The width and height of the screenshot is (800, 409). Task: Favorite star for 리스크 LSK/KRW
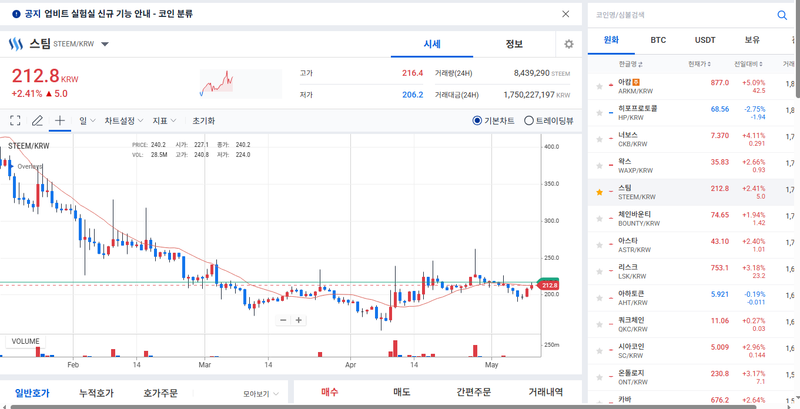tap(599, 272)
